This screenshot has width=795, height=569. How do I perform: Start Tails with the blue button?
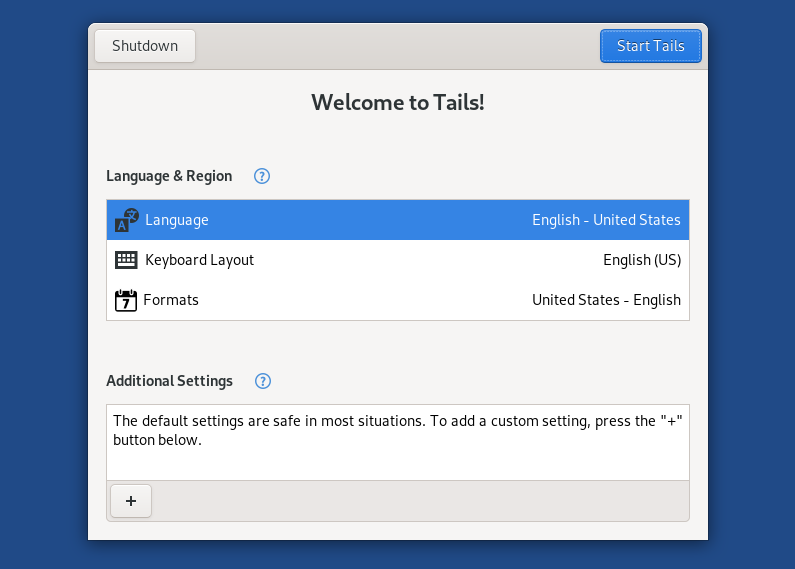(x=650, y=46)
